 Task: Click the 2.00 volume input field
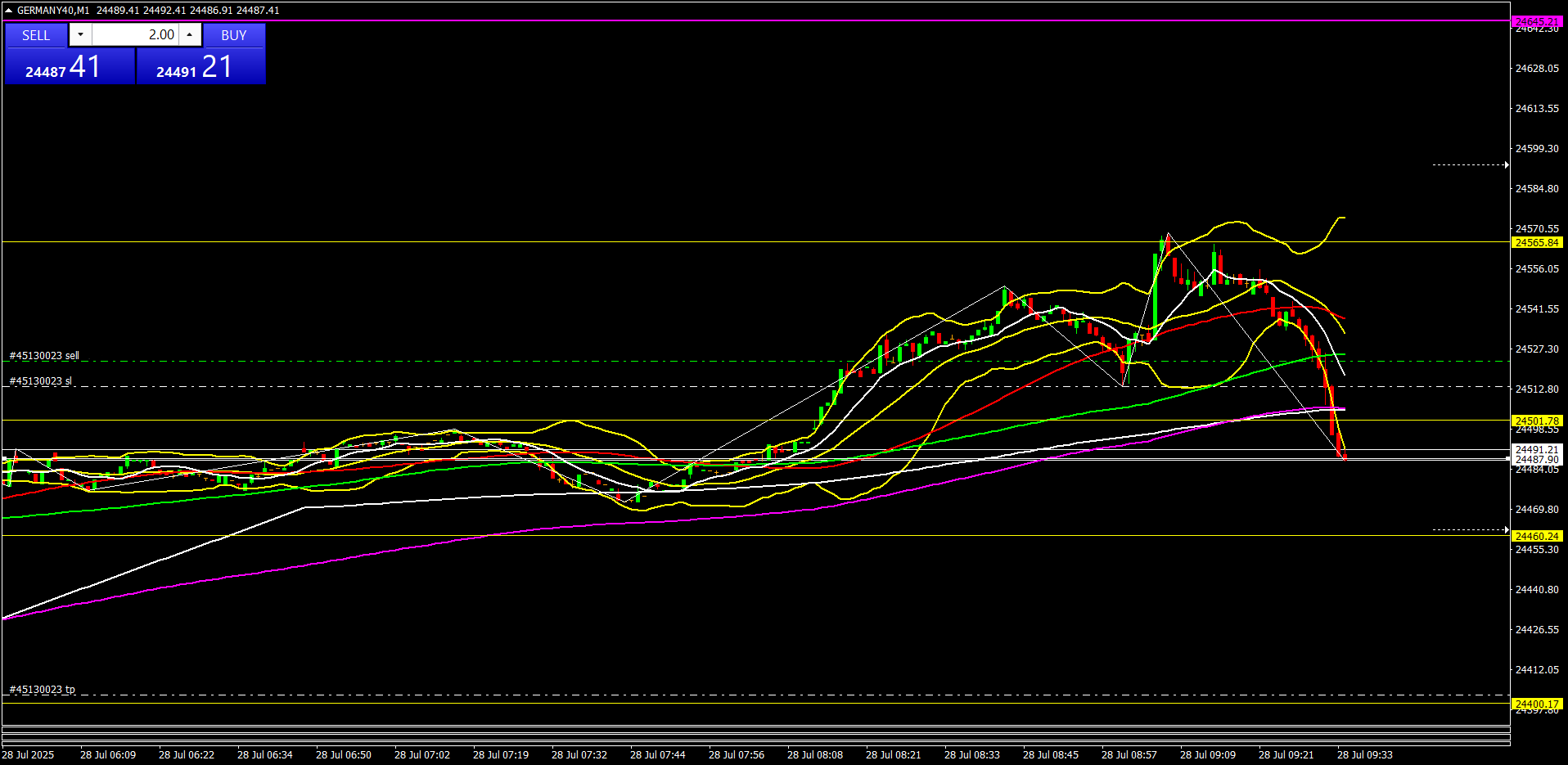(135, 34)
